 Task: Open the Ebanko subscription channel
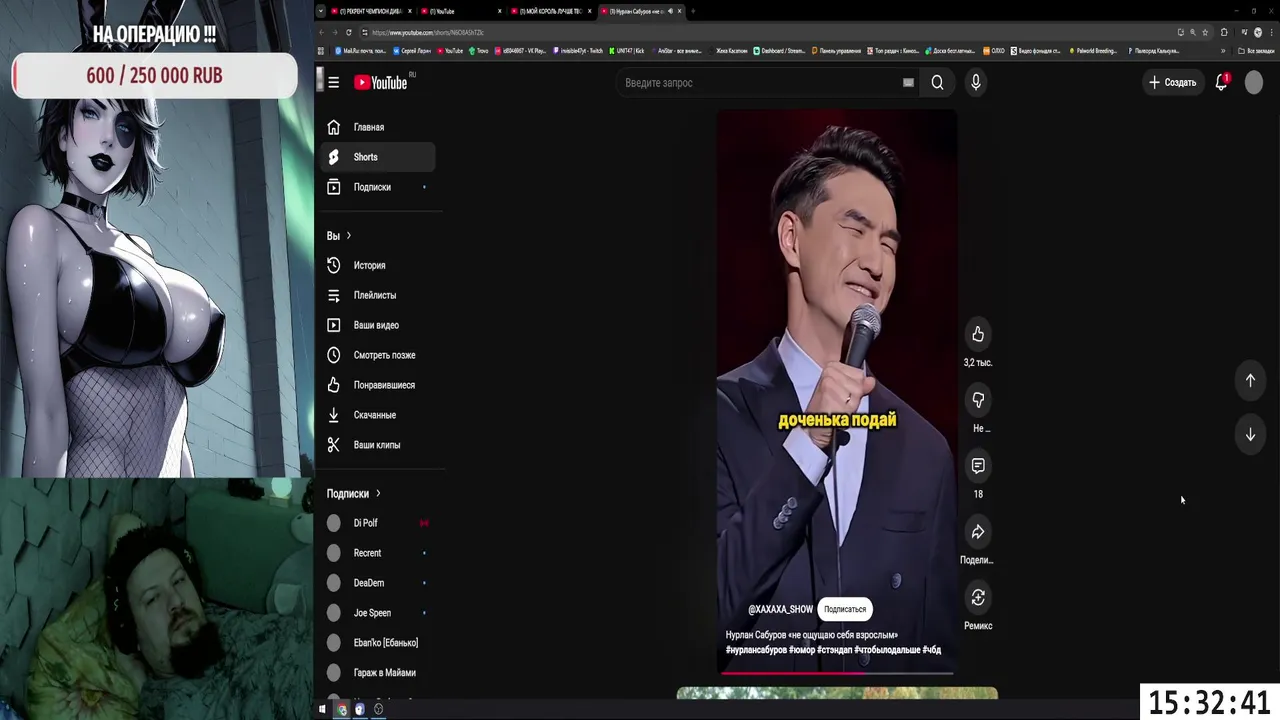[378, 643]
